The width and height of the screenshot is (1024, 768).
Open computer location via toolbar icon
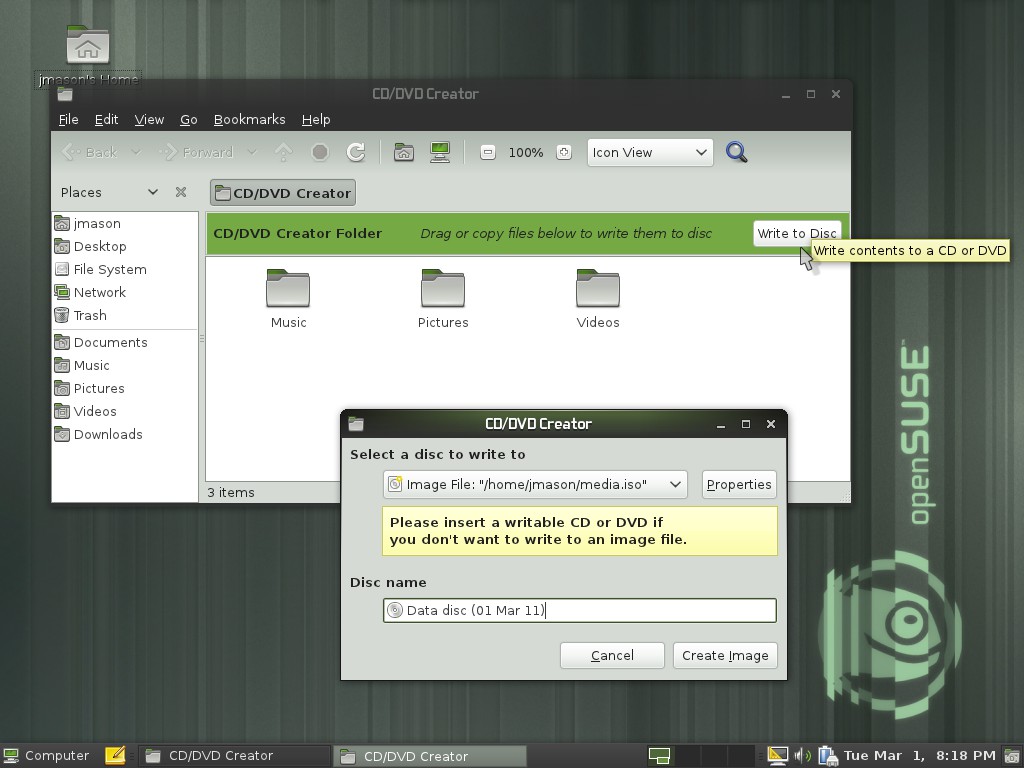[x=440, y=152]
